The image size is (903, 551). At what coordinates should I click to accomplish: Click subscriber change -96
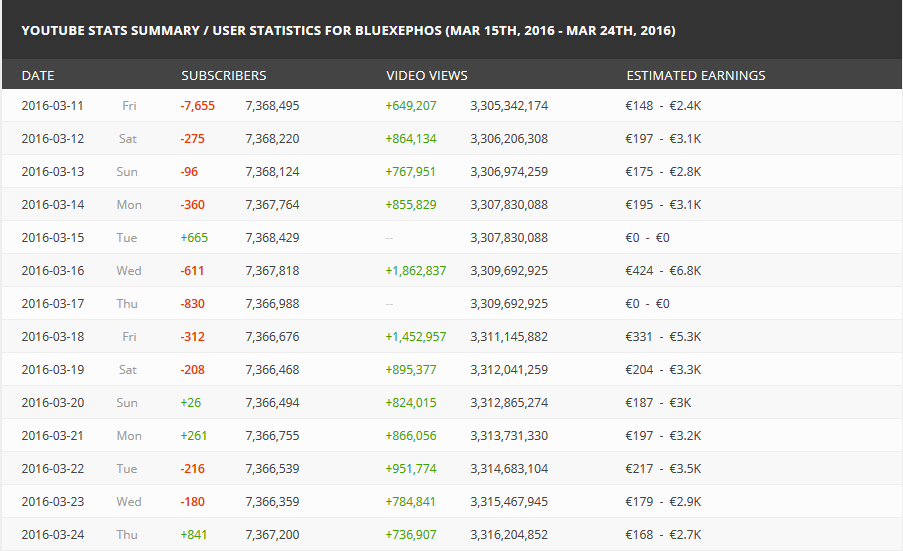(189, 172)
